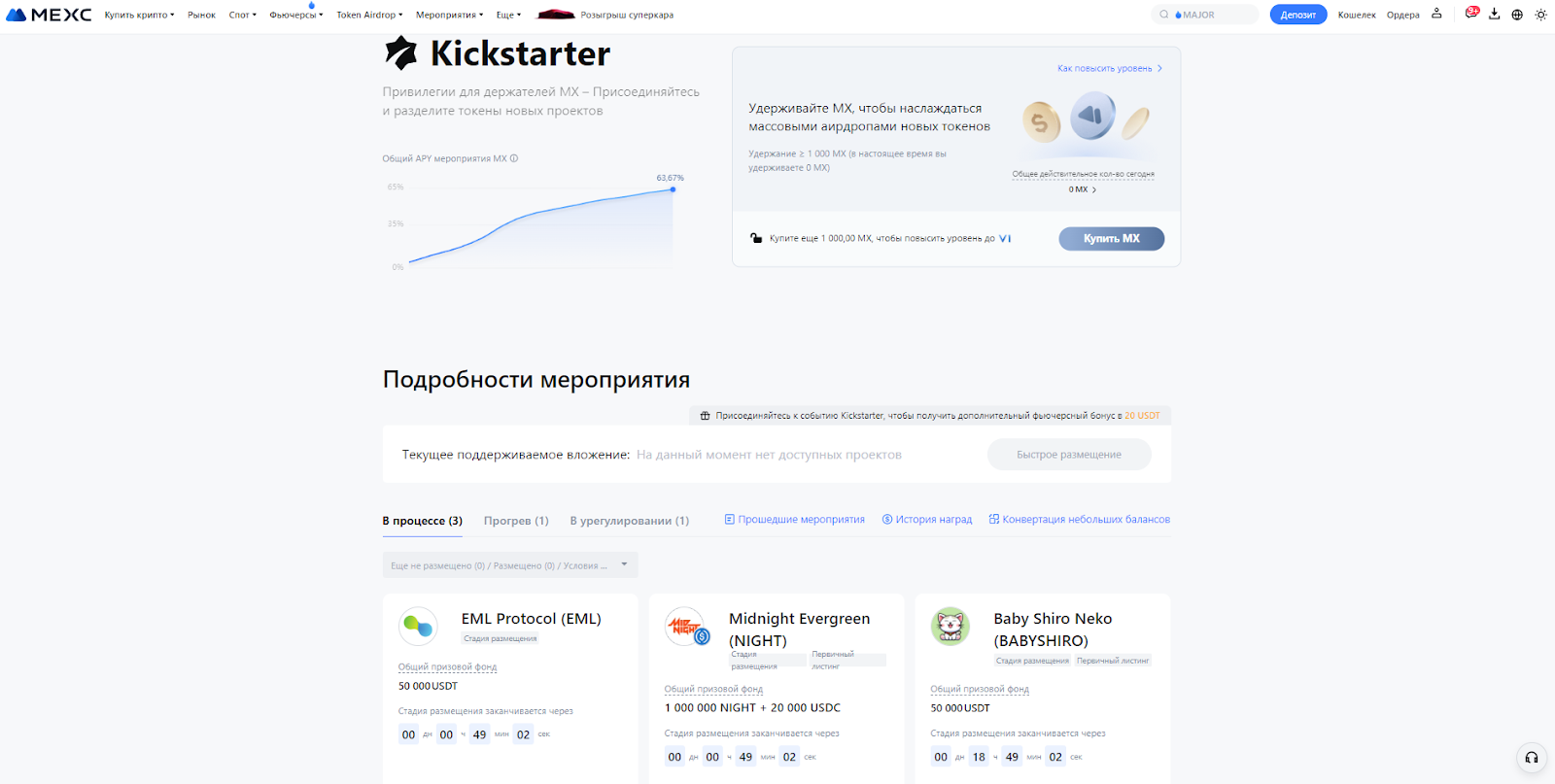Image resolution: width=1555 pixels, height=784 pixels.
Task: Open Конвертация небольших балансов link
Action: (x=1080, y=520)
